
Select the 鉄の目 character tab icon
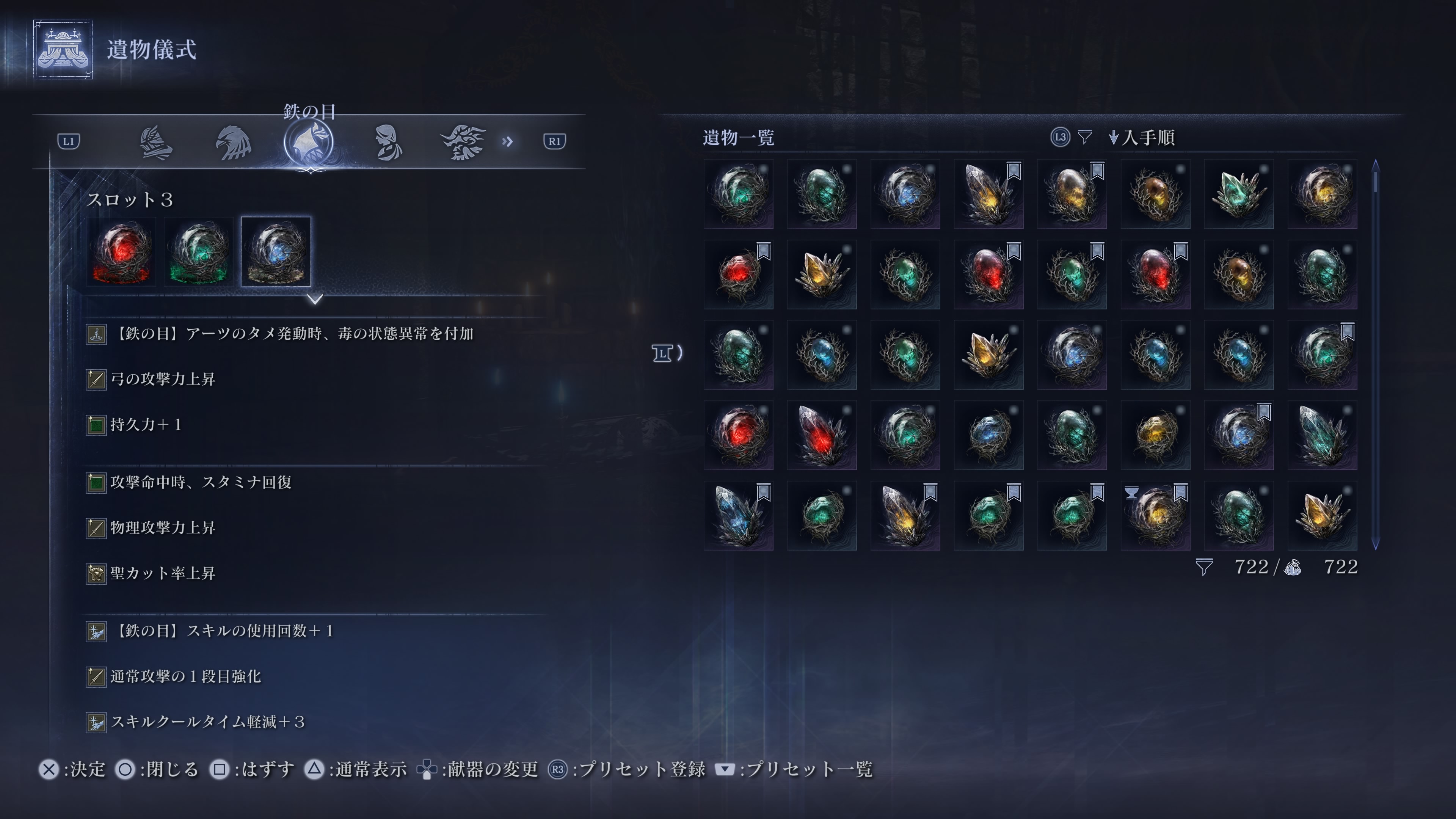pos(308,143)
